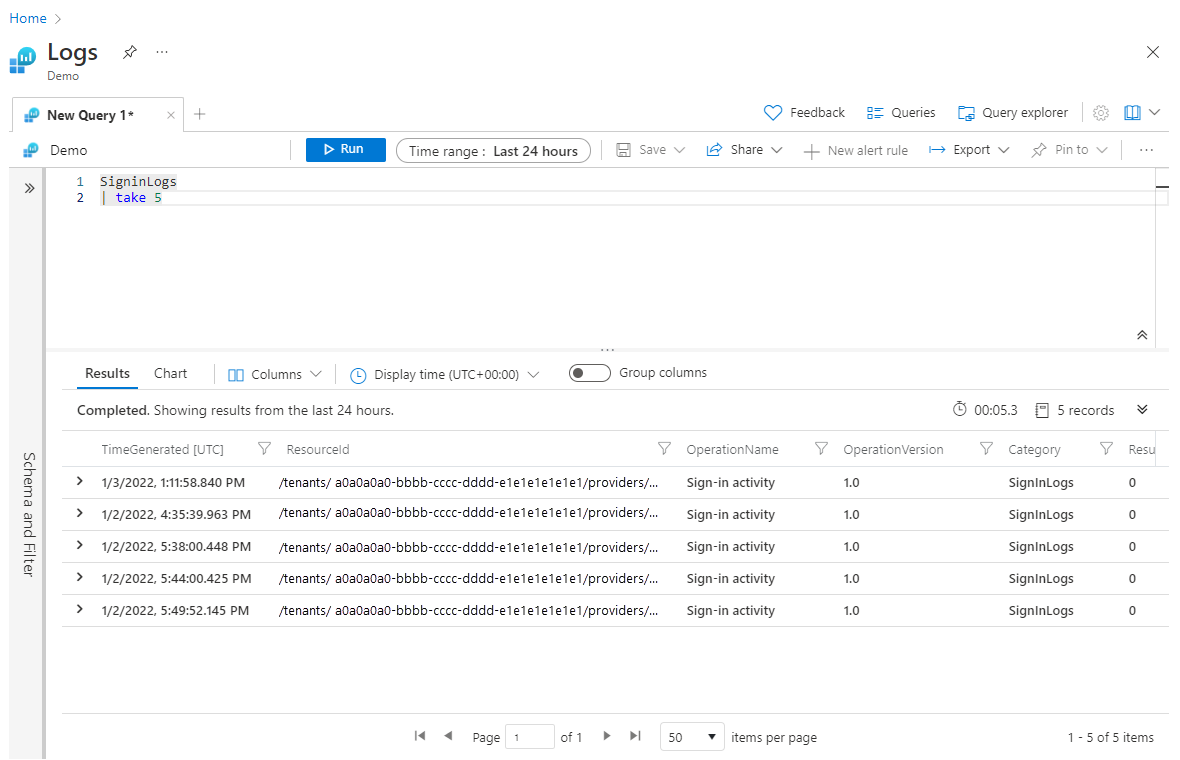The width and height of the screenshot is (1180, 760).
Task: Open the Save dropdown
Action: [x=651, y=150]
